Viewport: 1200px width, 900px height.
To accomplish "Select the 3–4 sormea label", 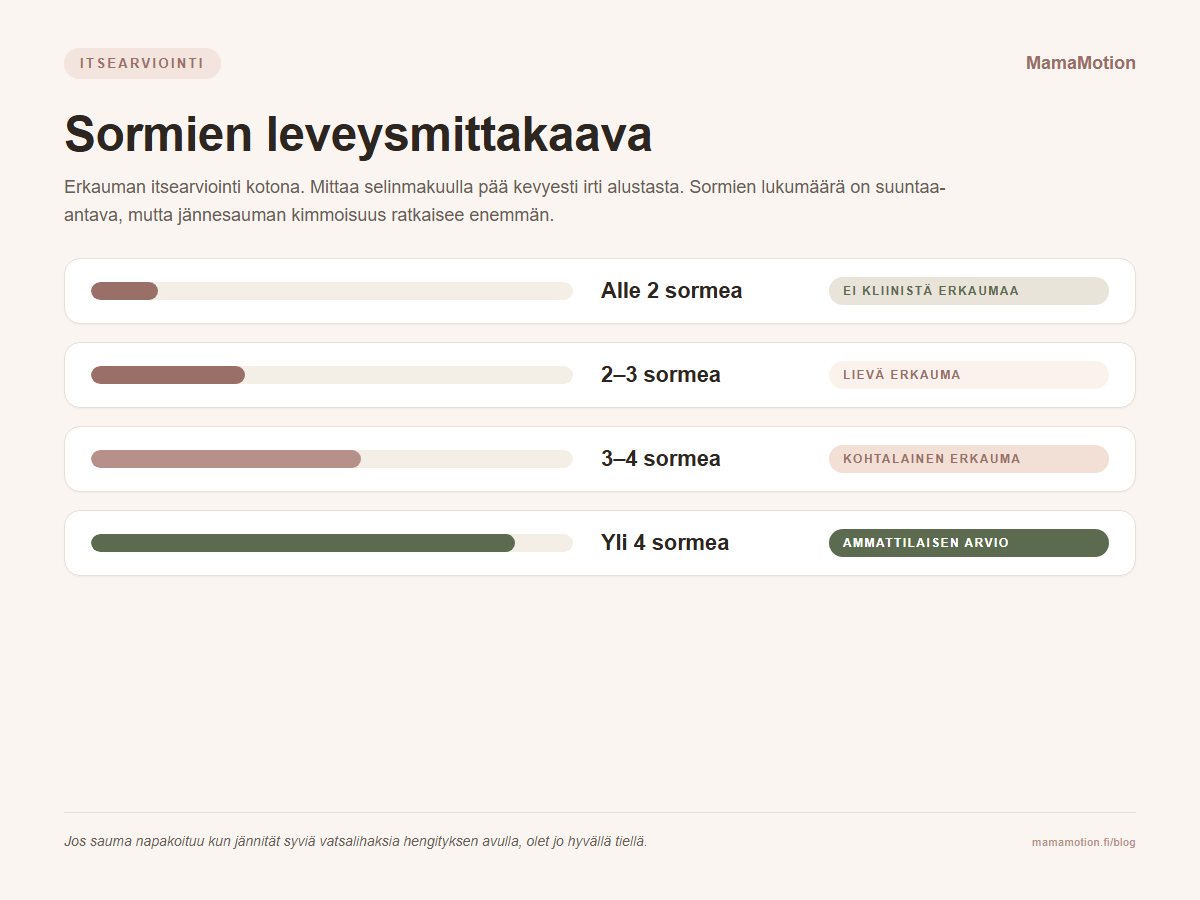I will 660,459.
